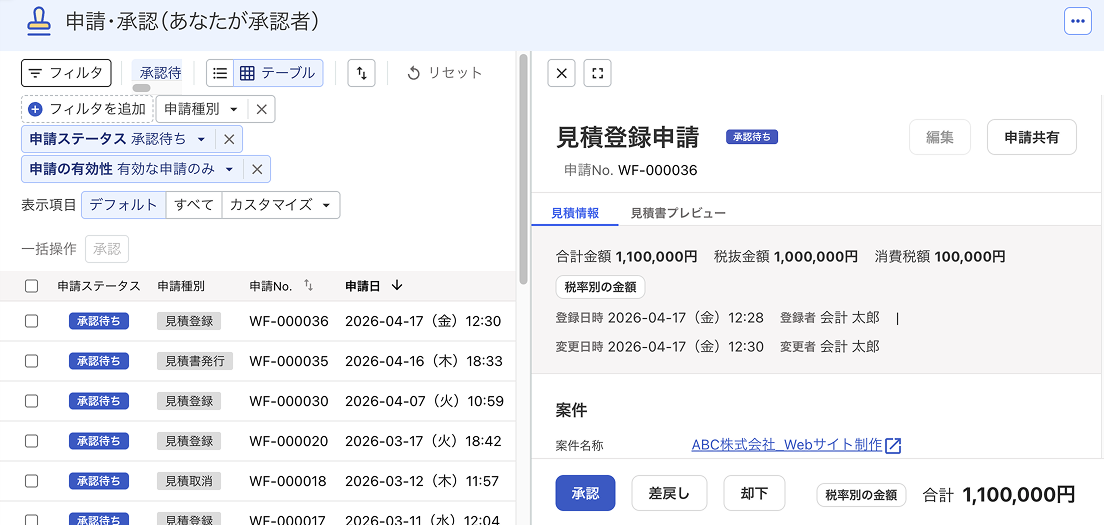Tick checkbox for WF-000035 row
Viewport: 1104px width, 525px height.
[31, 361]
